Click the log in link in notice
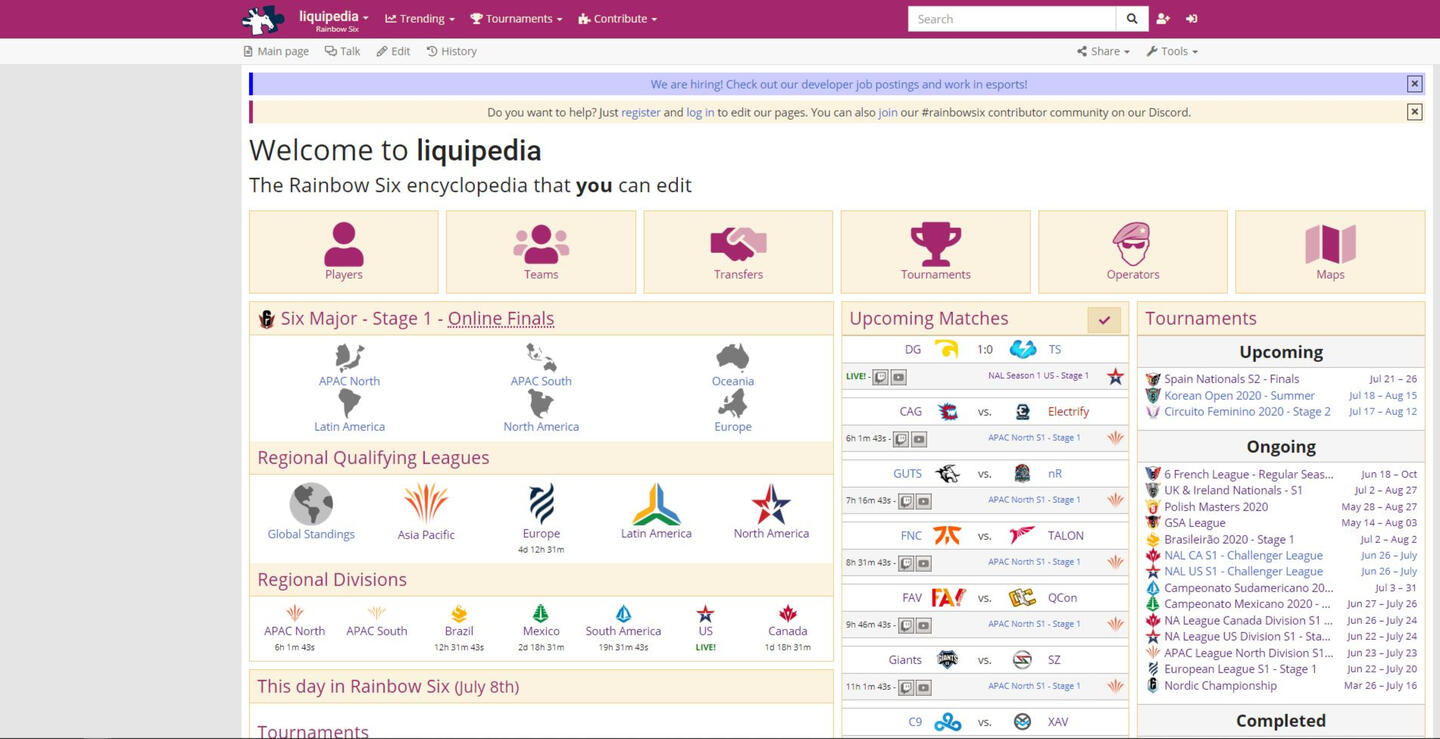 pyautogui.click(x=700, y=112)
